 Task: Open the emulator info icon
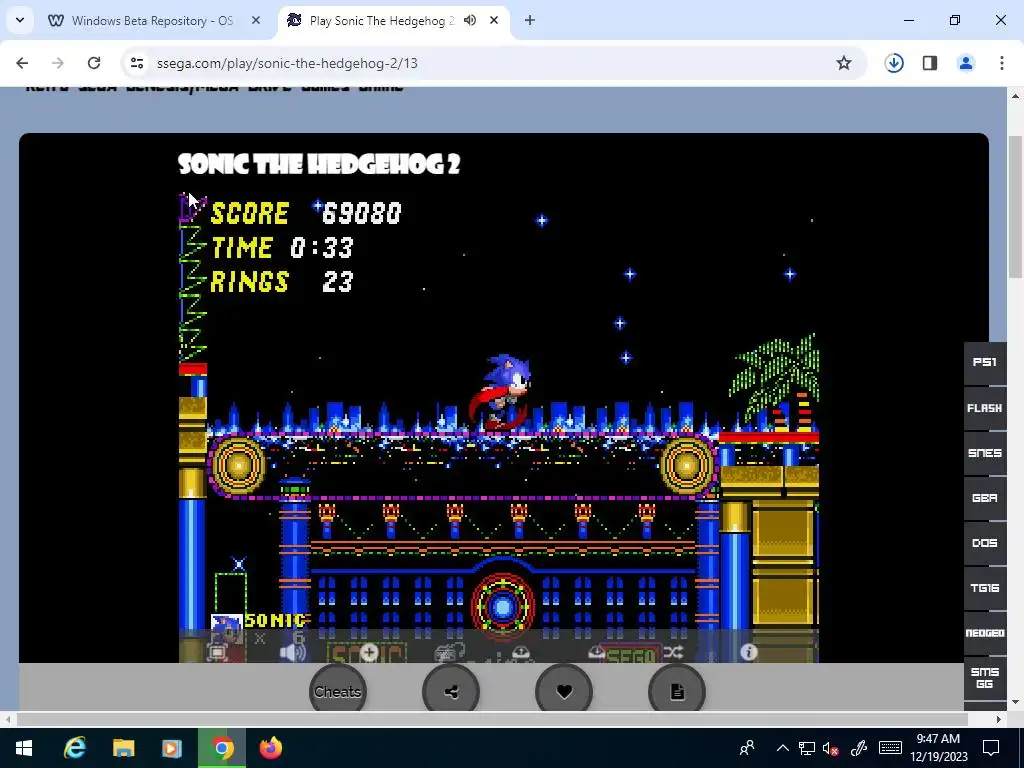pos(748,652)
